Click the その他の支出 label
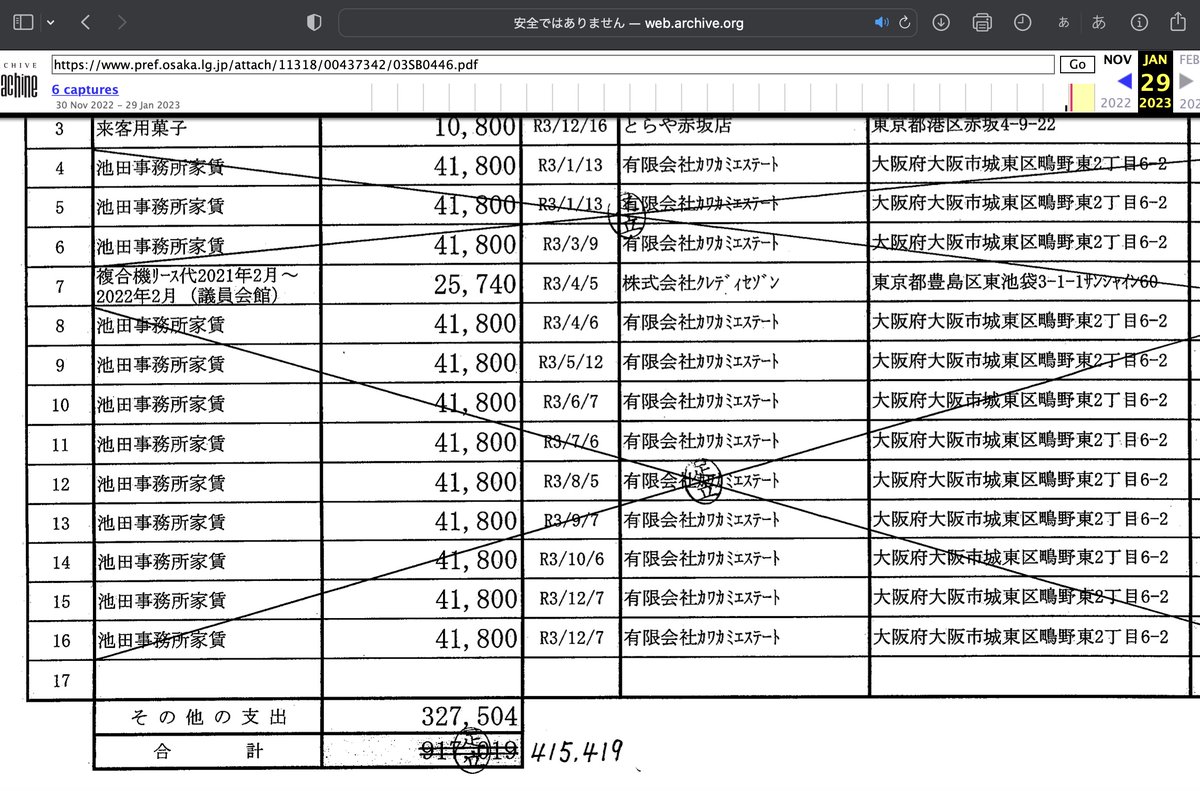Image resolution: width=1200 pixels, height=791 pixels. pos(208,718)
